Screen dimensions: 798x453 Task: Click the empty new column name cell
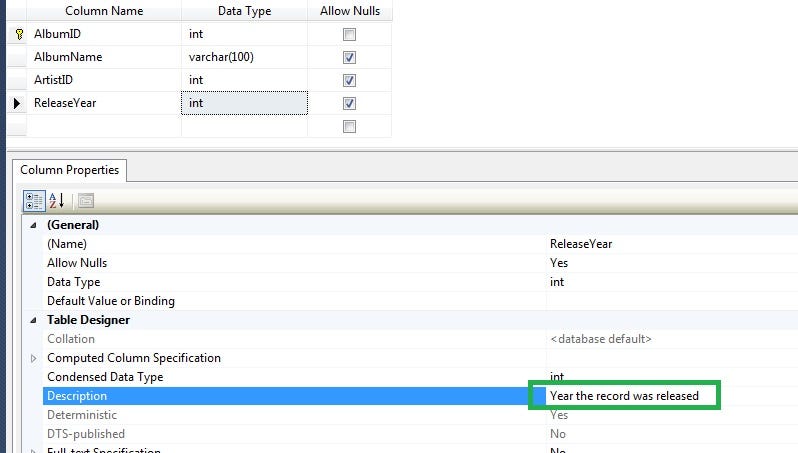[104, 126]
